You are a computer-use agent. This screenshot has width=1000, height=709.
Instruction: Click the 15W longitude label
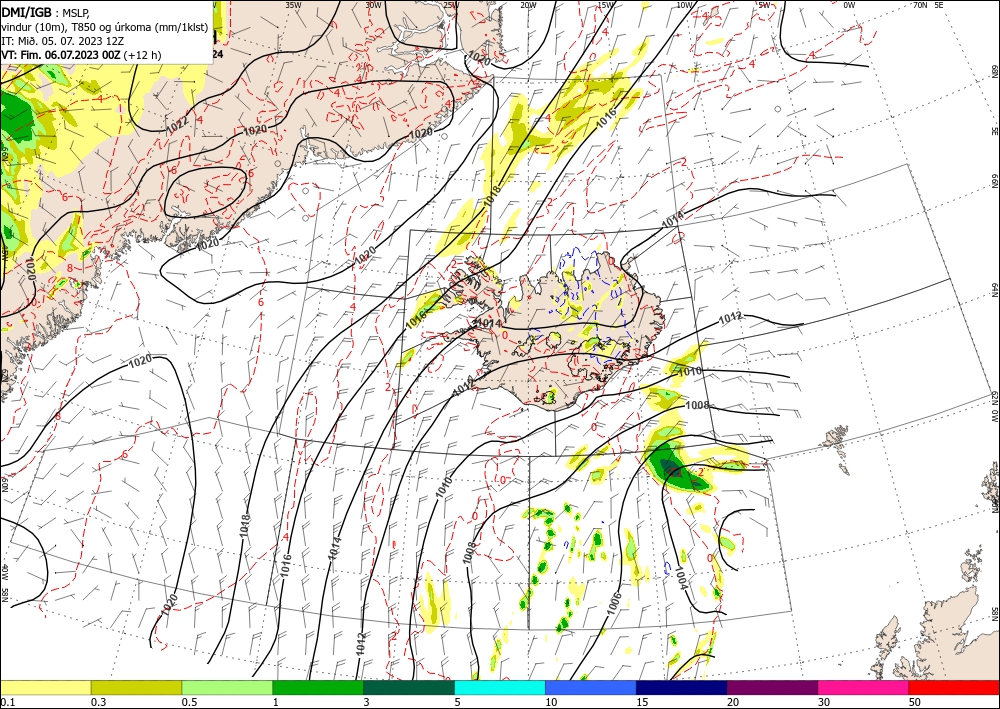tap(606, 5)
